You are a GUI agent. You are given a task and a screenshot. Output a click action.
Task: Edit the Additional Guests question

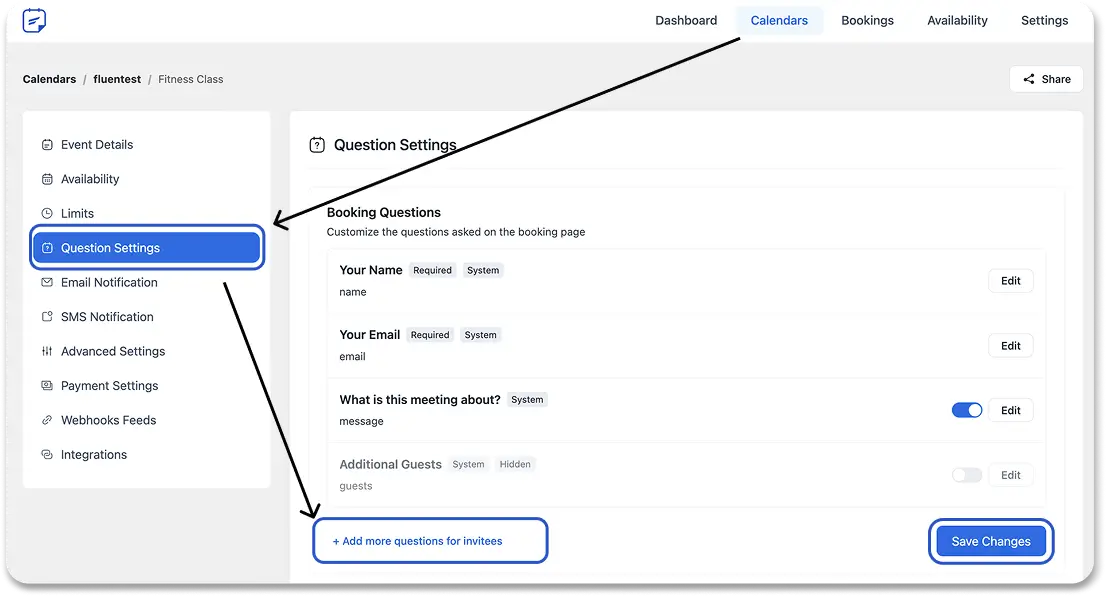(x=1011, y=475)
